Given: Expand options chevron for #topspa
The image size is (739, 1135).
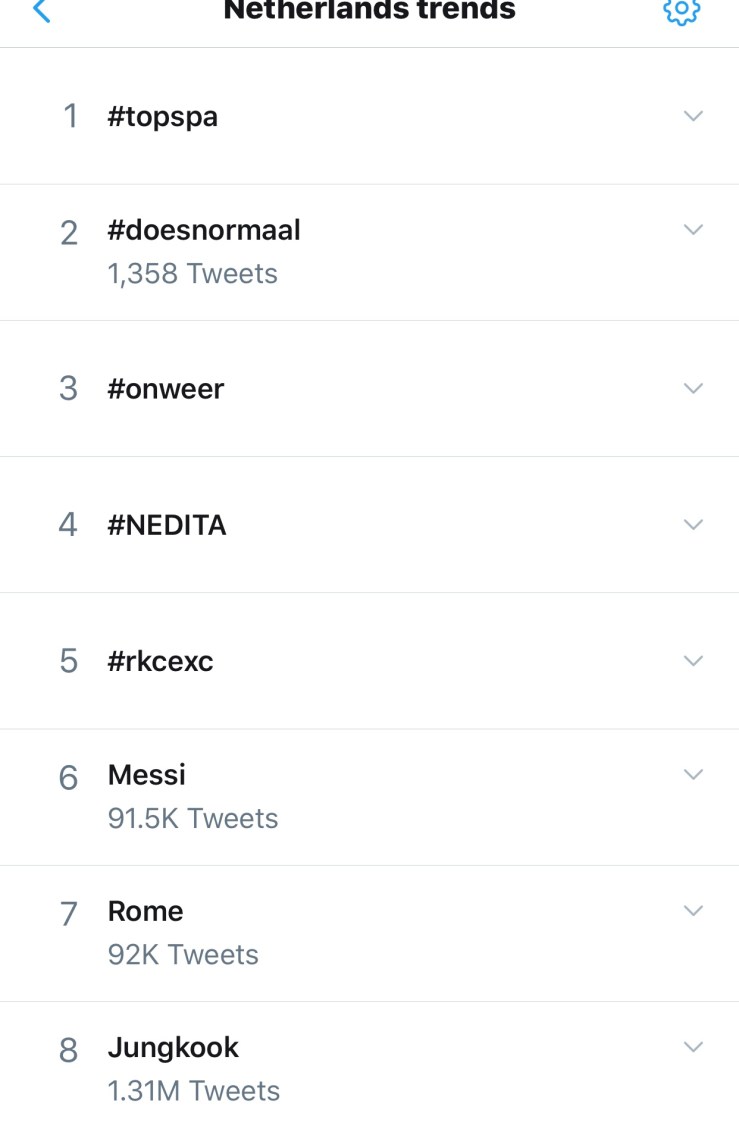Looking at the screenshot, I should pos(693,116).
